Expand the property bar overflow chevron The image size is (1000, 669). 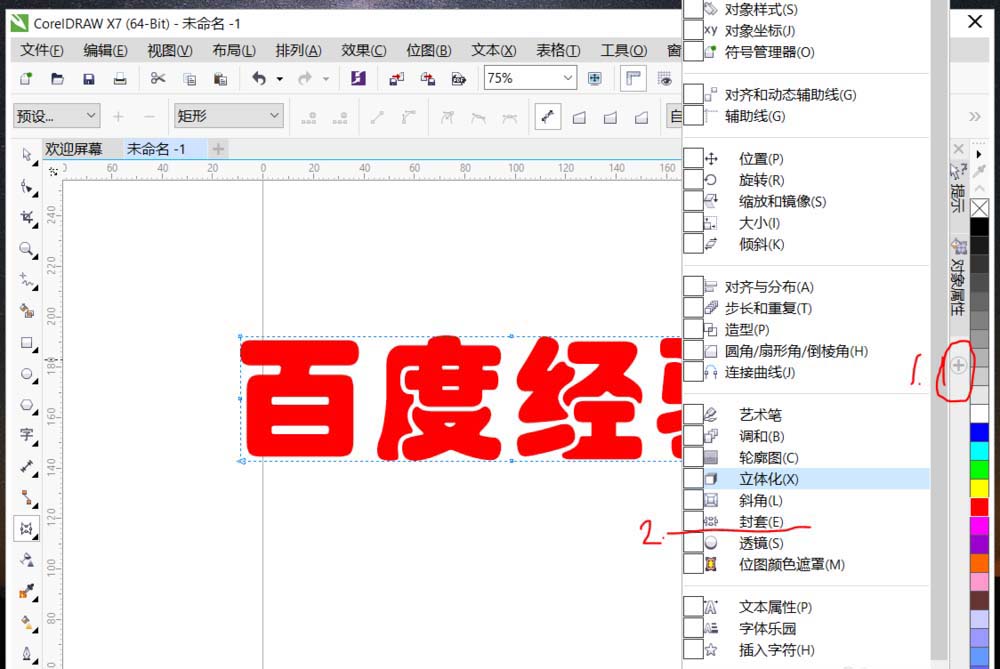click(974, 116)
